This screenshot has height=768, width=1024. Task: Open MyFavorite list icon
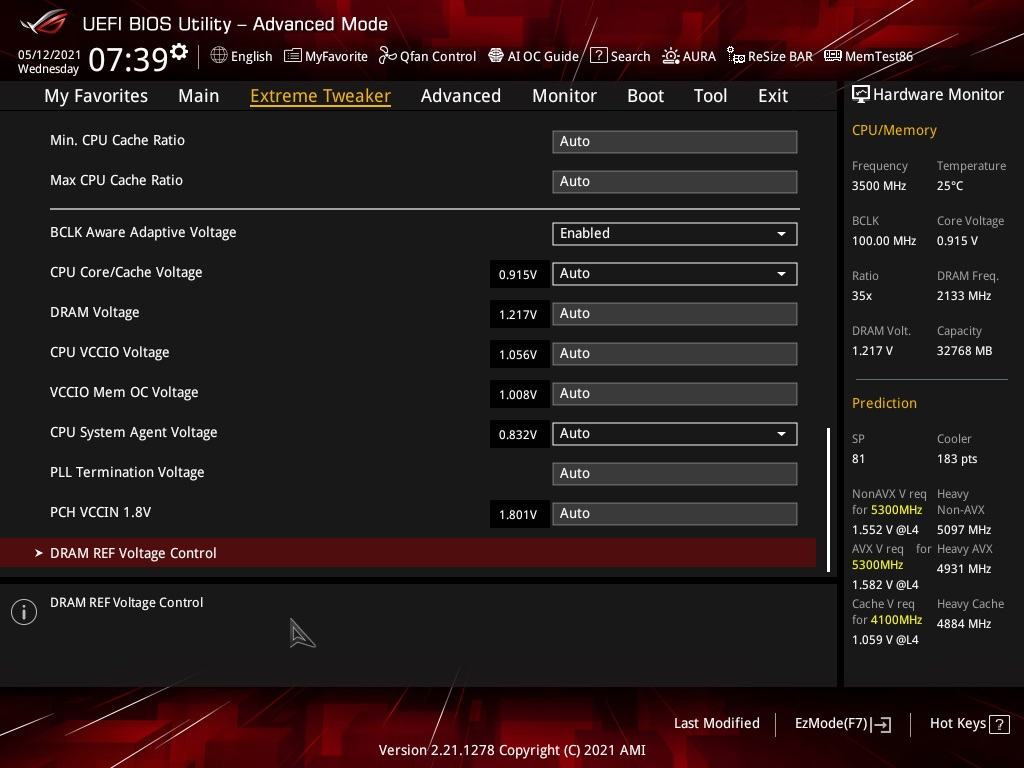click(293, 56)
